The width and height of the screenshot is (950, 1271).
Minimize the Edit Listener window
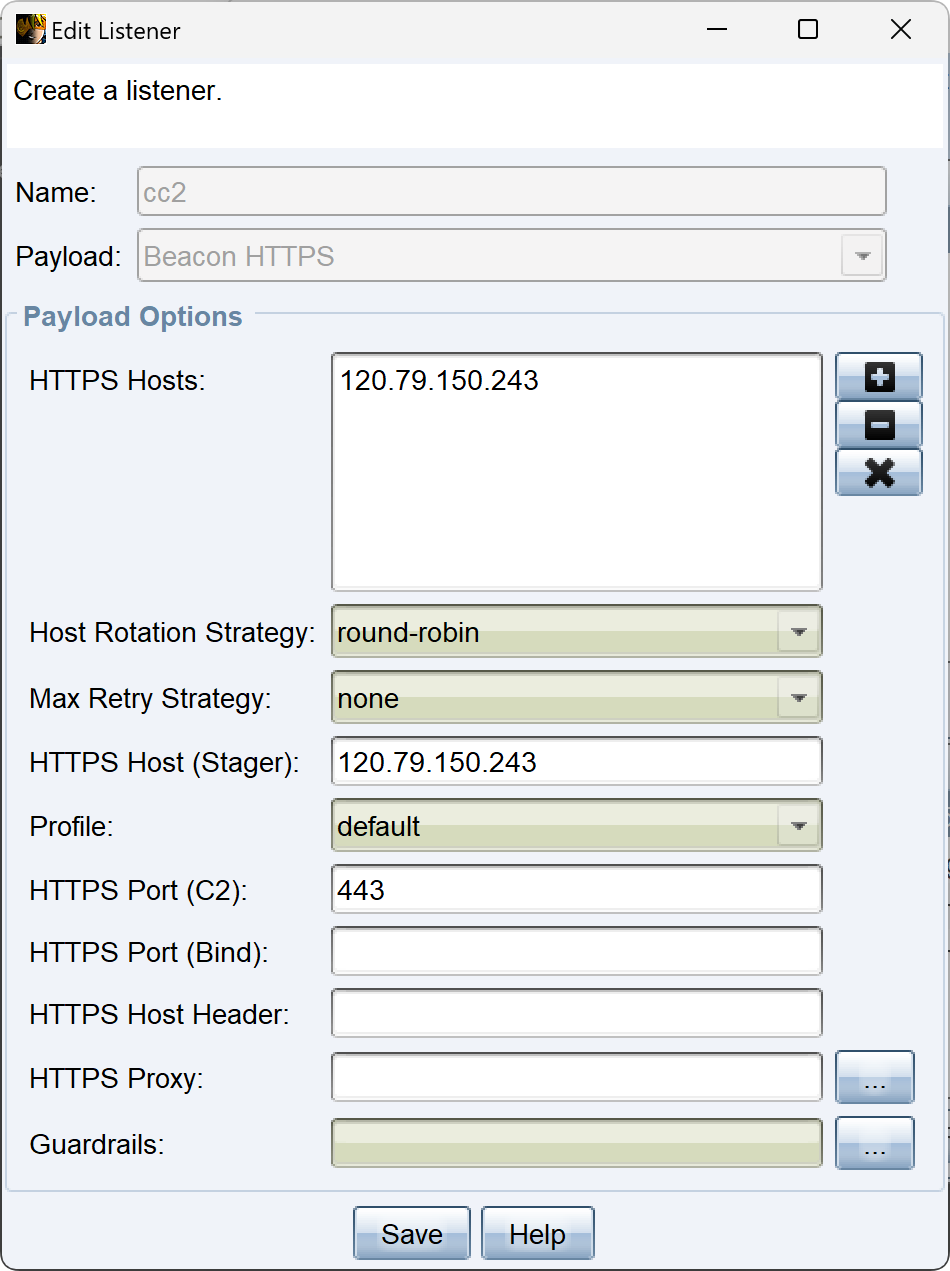[x=716, y=30]
